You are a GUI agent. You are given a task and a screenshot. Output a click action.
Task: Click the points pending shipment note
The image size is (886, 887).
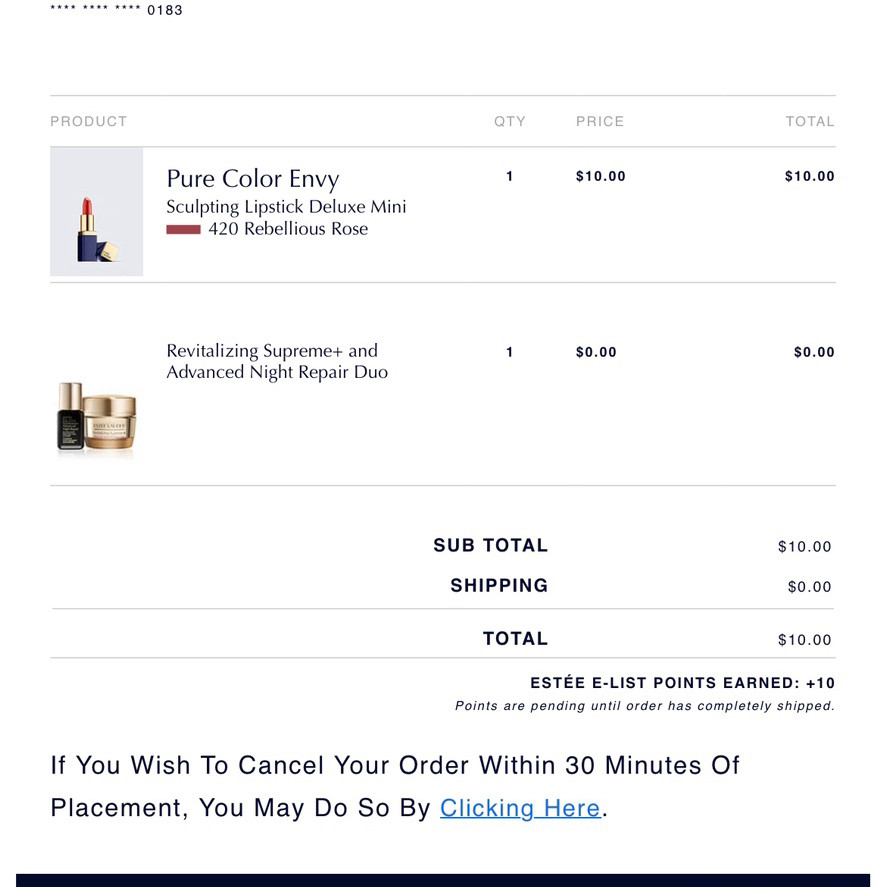(645, 706)
